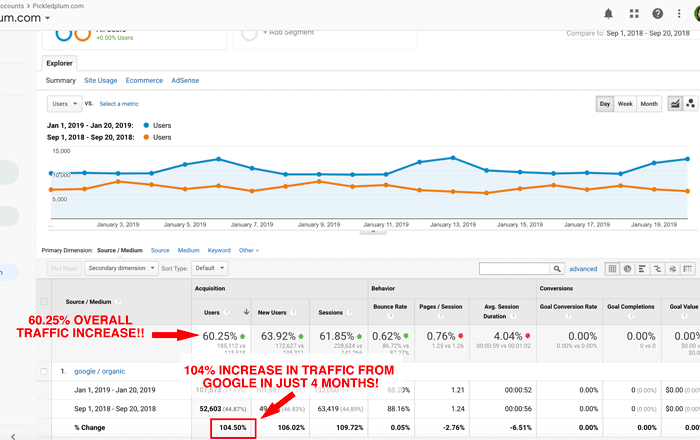Collapse the left sidebar with chevron
Viewport: 700px width, 440px height.
13,436
